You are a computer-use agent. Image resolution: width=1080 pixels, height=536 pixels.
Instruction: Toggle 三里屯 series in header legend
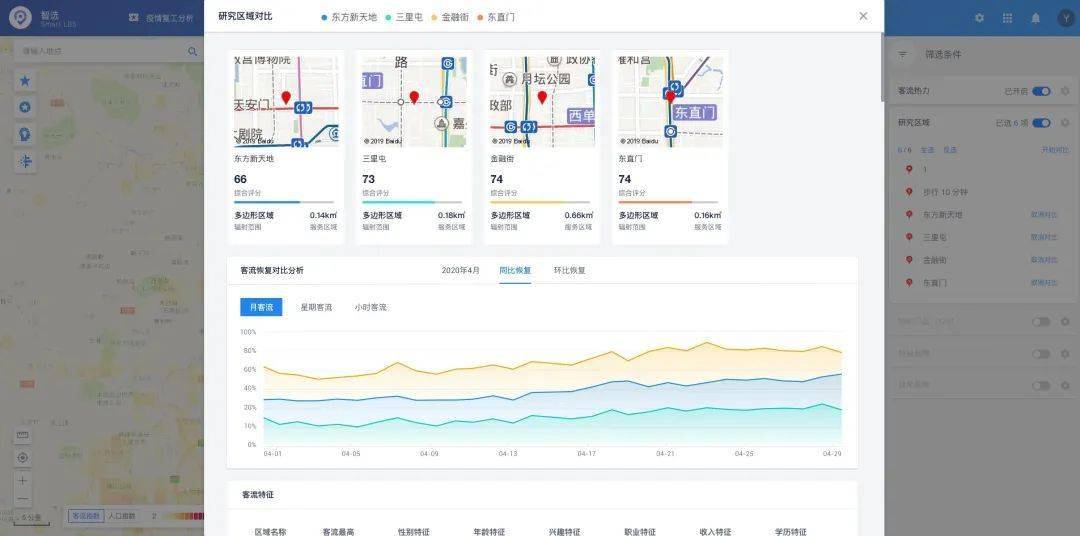pos(404,17)
